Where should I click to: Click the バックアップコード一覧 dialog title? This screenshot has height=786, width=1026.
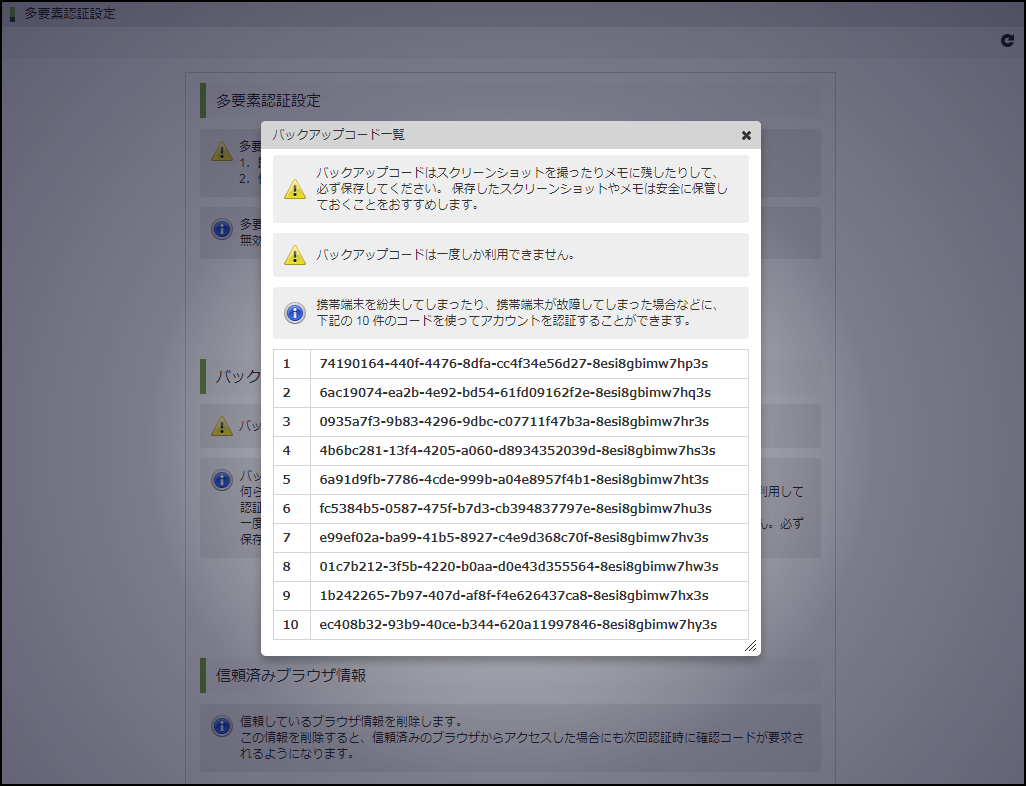pos(338,135)
